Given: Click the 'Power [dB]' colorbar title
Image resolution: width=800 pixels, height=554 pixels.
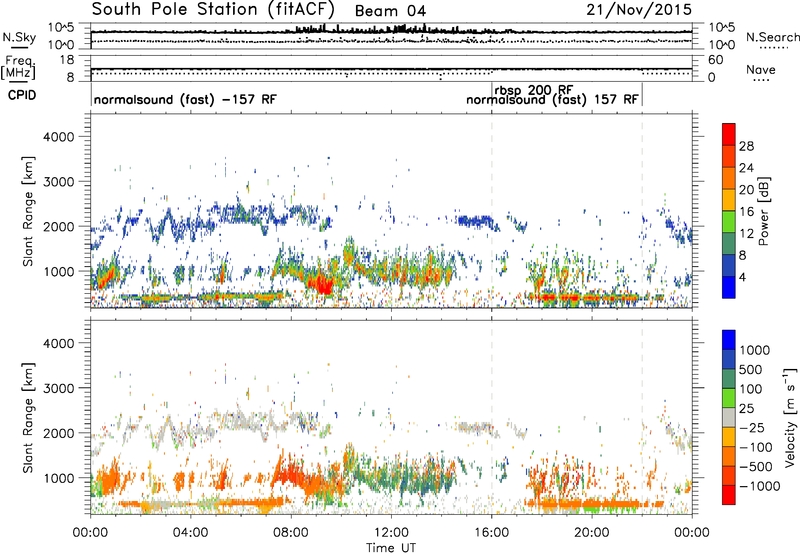Looking at the screenshot, I should [764, 211].
